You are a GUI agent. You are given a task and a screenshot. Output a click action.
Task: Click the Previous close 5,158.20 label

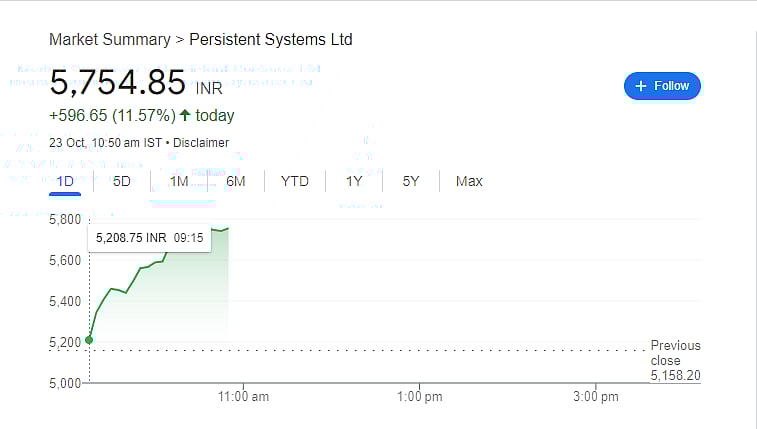pos(675,360)
